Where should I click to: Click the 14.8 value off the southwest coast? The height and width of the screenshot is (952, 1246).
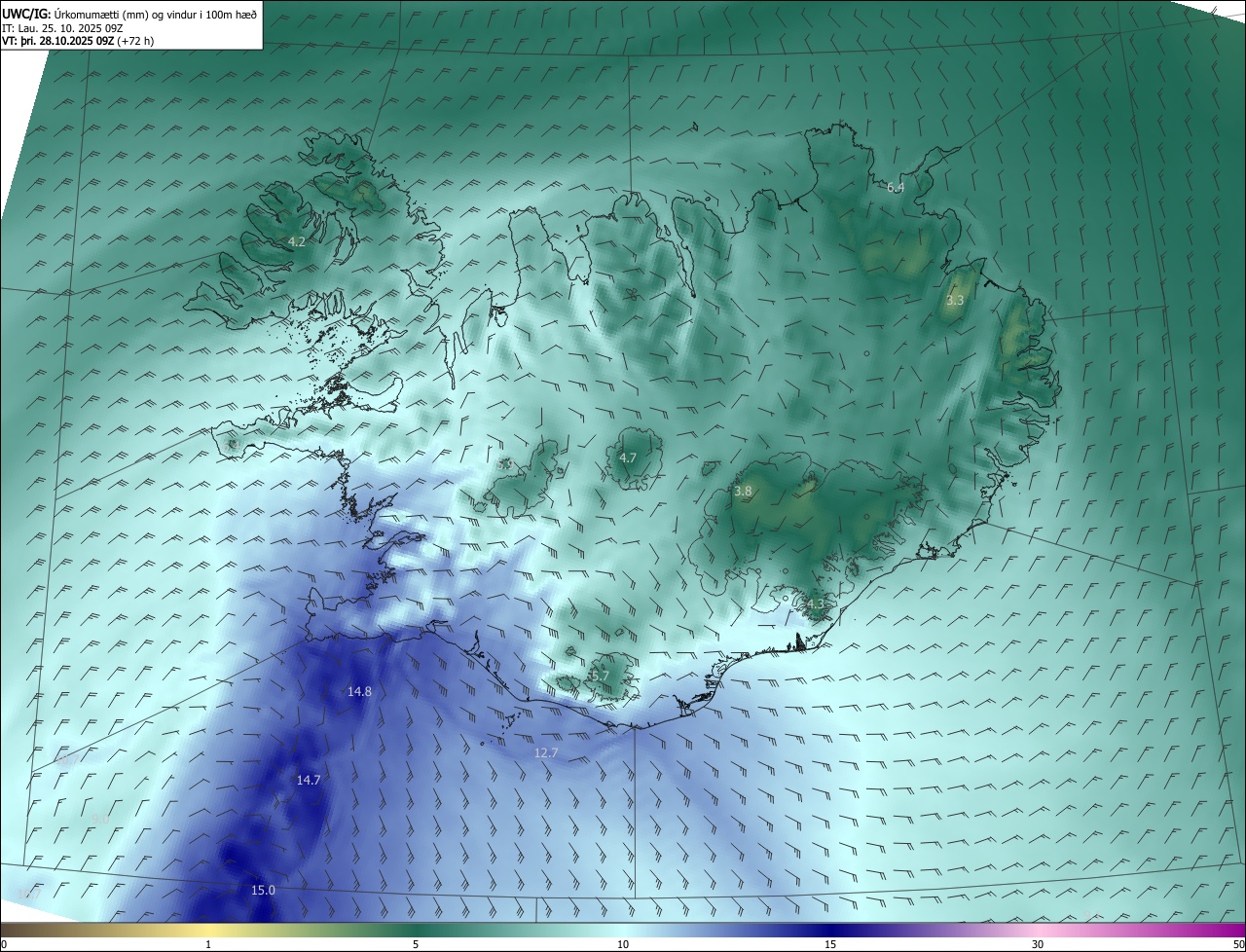click(x=359, y=691)
